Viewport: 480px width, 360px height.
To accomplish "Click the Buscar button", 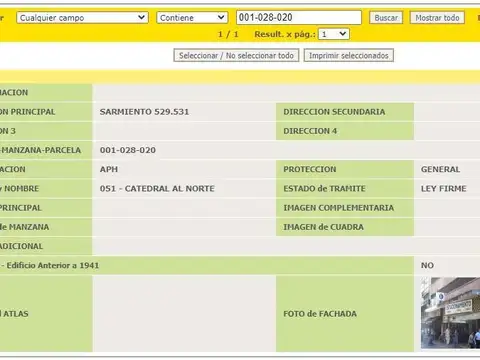I will pyautogui.click(x=386, y=18).
